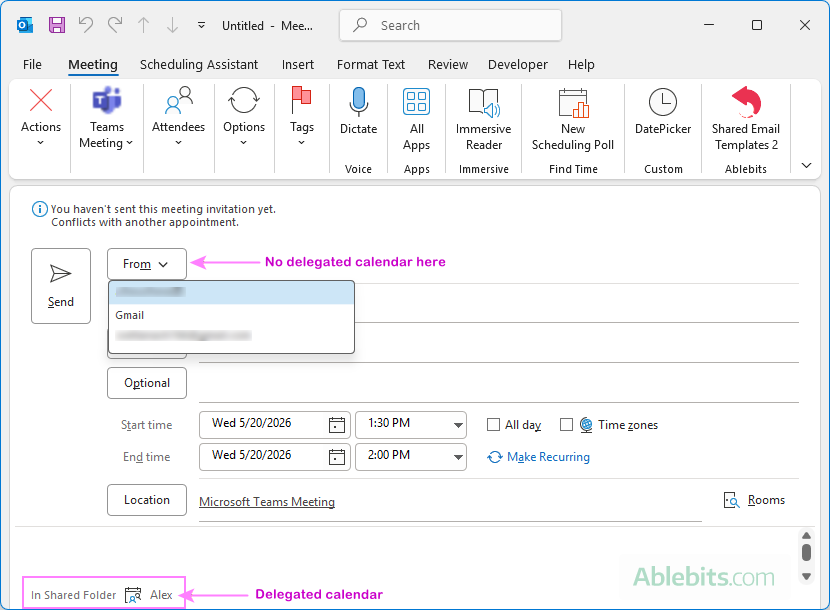Click the Optional attendees input field
This screenshot has width=830, height=610.
coord(499,383)
